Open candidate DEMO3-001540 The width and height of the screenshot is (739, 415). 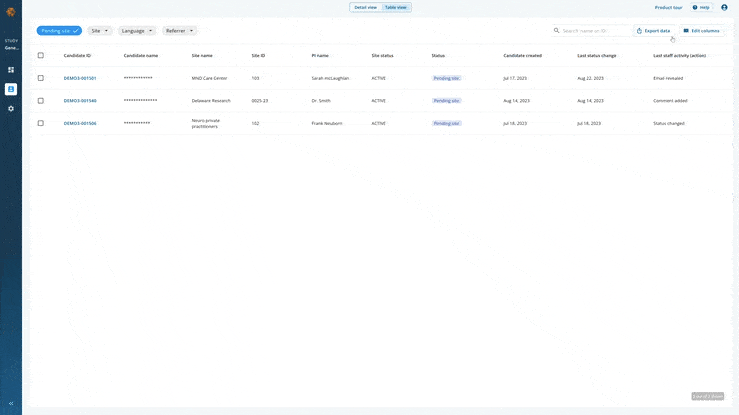point(80,101)
